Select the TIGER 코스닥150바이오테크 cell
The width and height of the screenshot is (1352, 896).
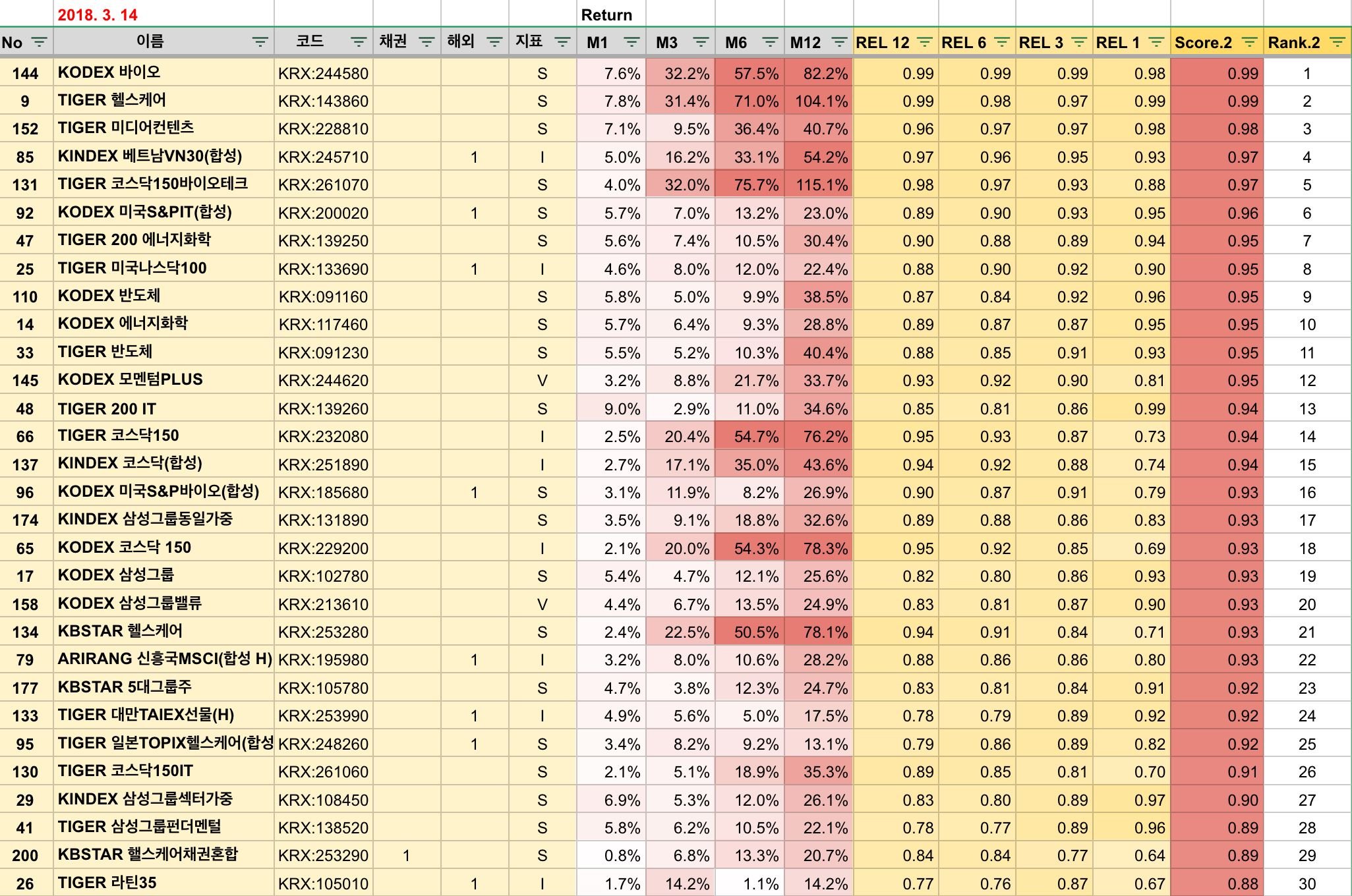(x=163, y=184)
